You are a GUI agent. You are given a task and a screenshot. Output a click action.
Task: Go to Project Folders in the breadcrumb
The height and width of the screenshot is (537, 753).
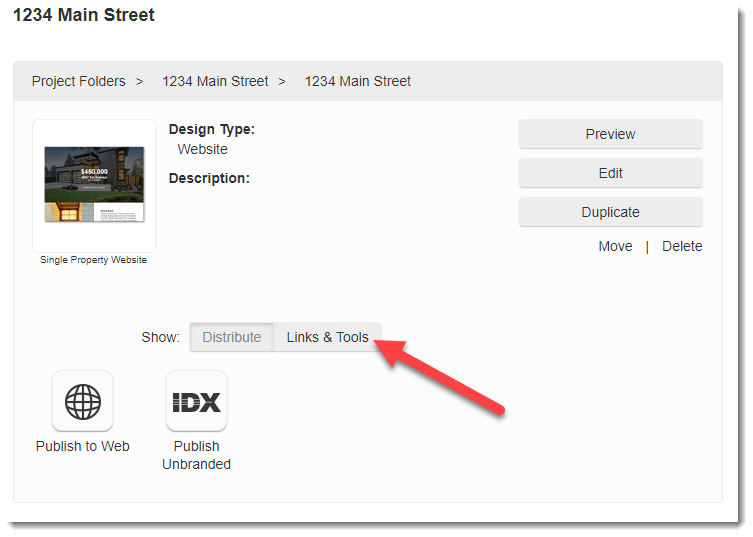coord(79,81)
